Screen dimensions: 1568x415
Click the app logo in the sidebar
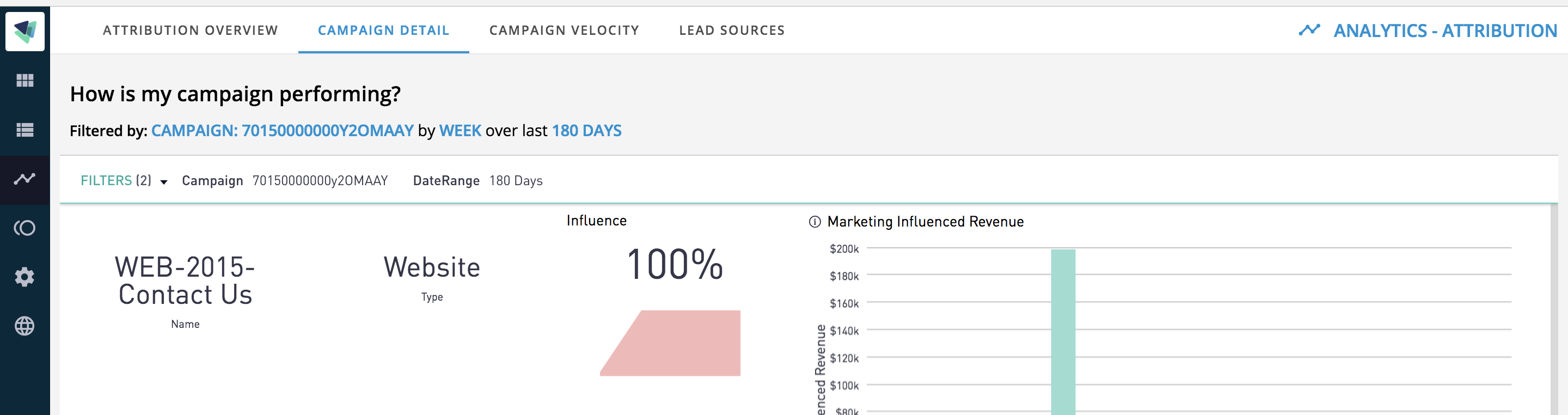click(x=25, y=30)
